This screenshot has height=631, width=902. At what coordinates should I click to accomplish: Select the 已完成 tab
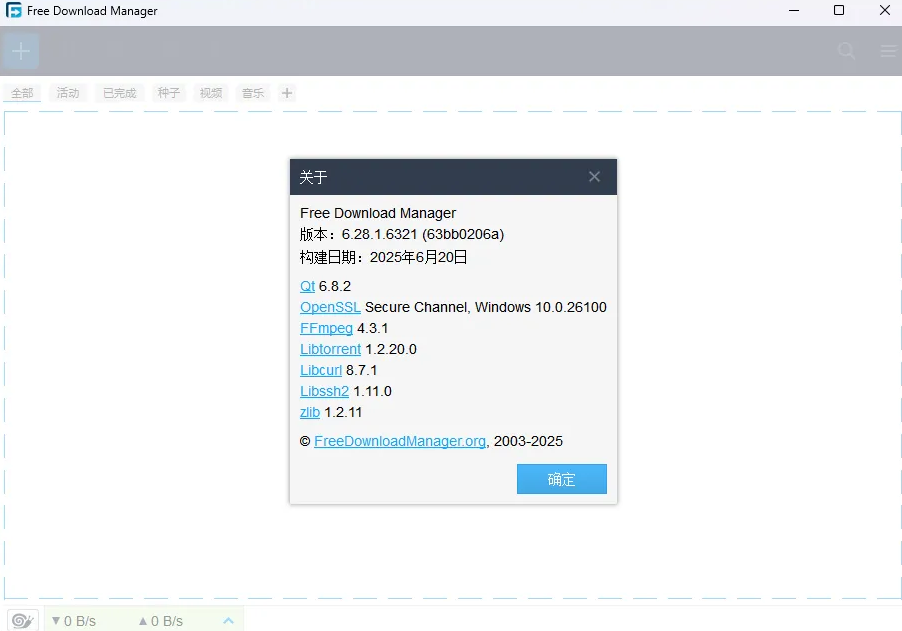coord(118,92)
